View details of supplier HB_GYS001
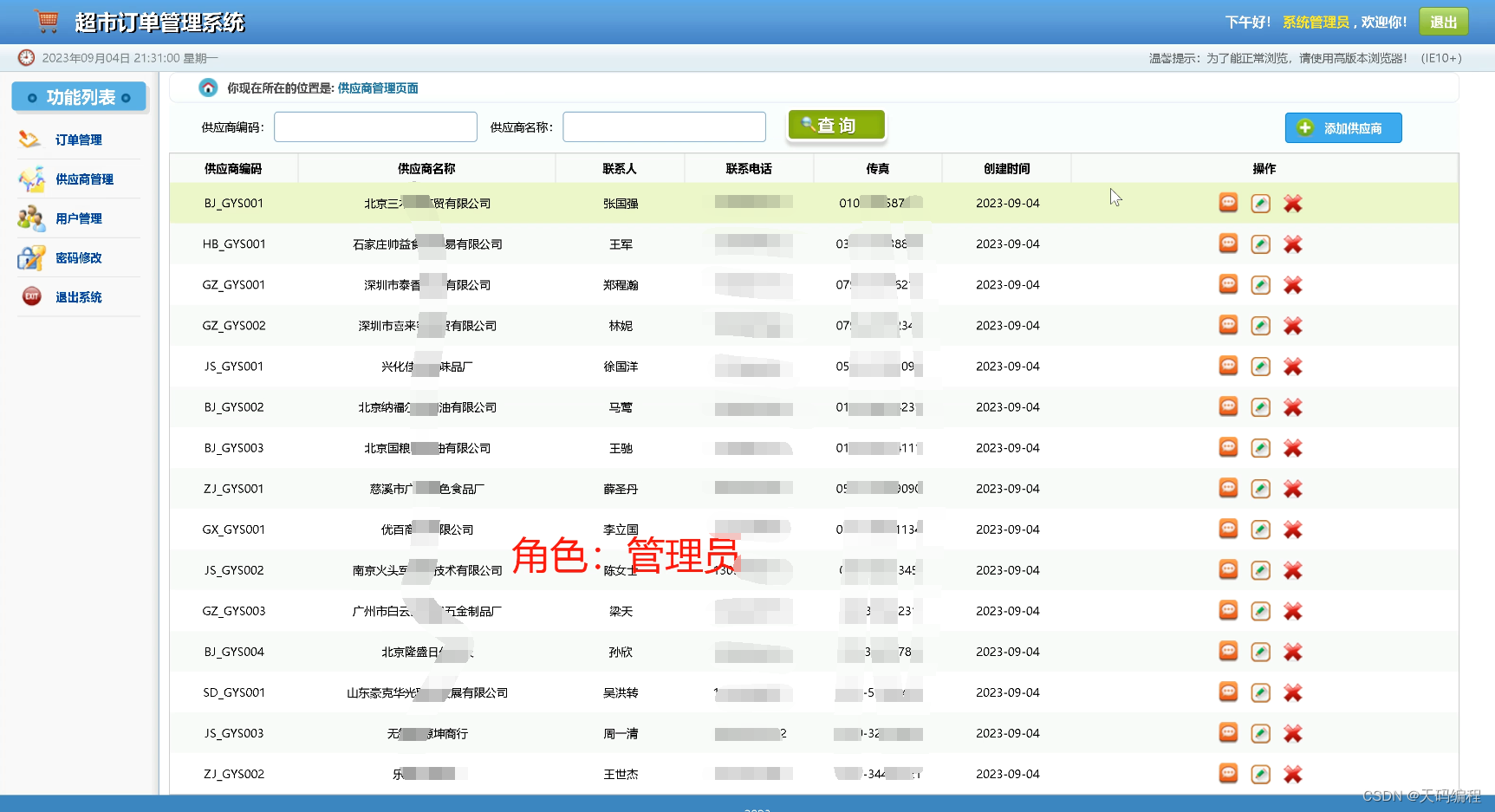 [x=1228, y=244]
